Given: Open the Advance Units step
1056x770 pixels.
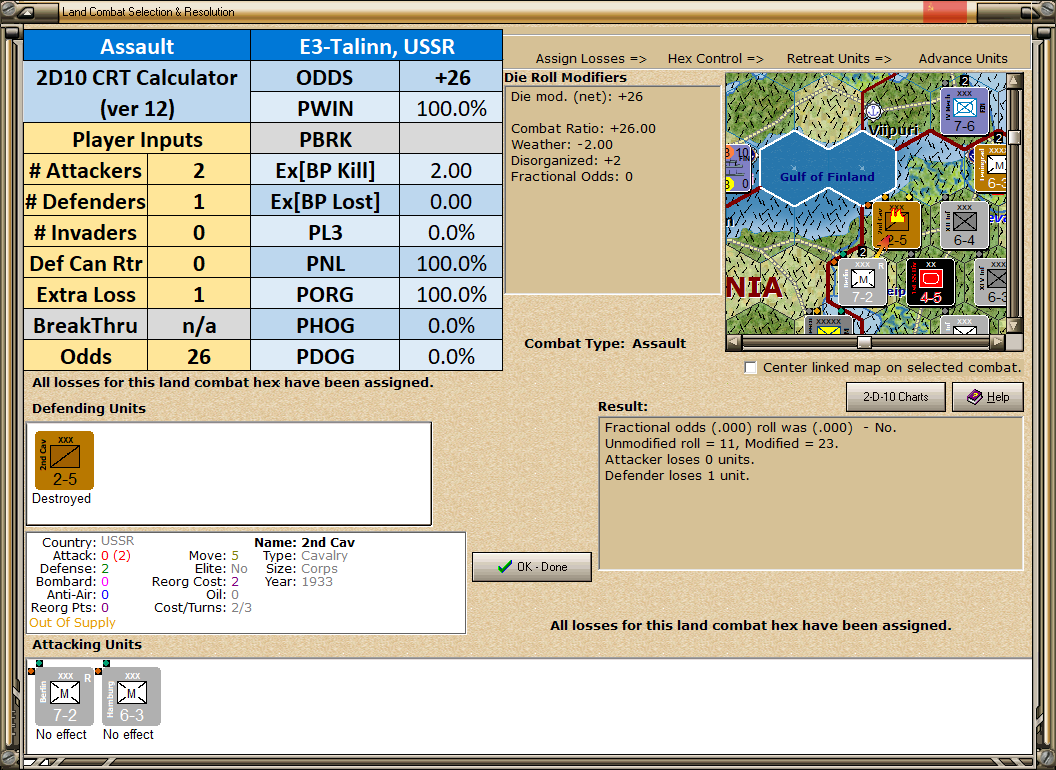Looking at the screenshot, I should (x=963, y=59).
